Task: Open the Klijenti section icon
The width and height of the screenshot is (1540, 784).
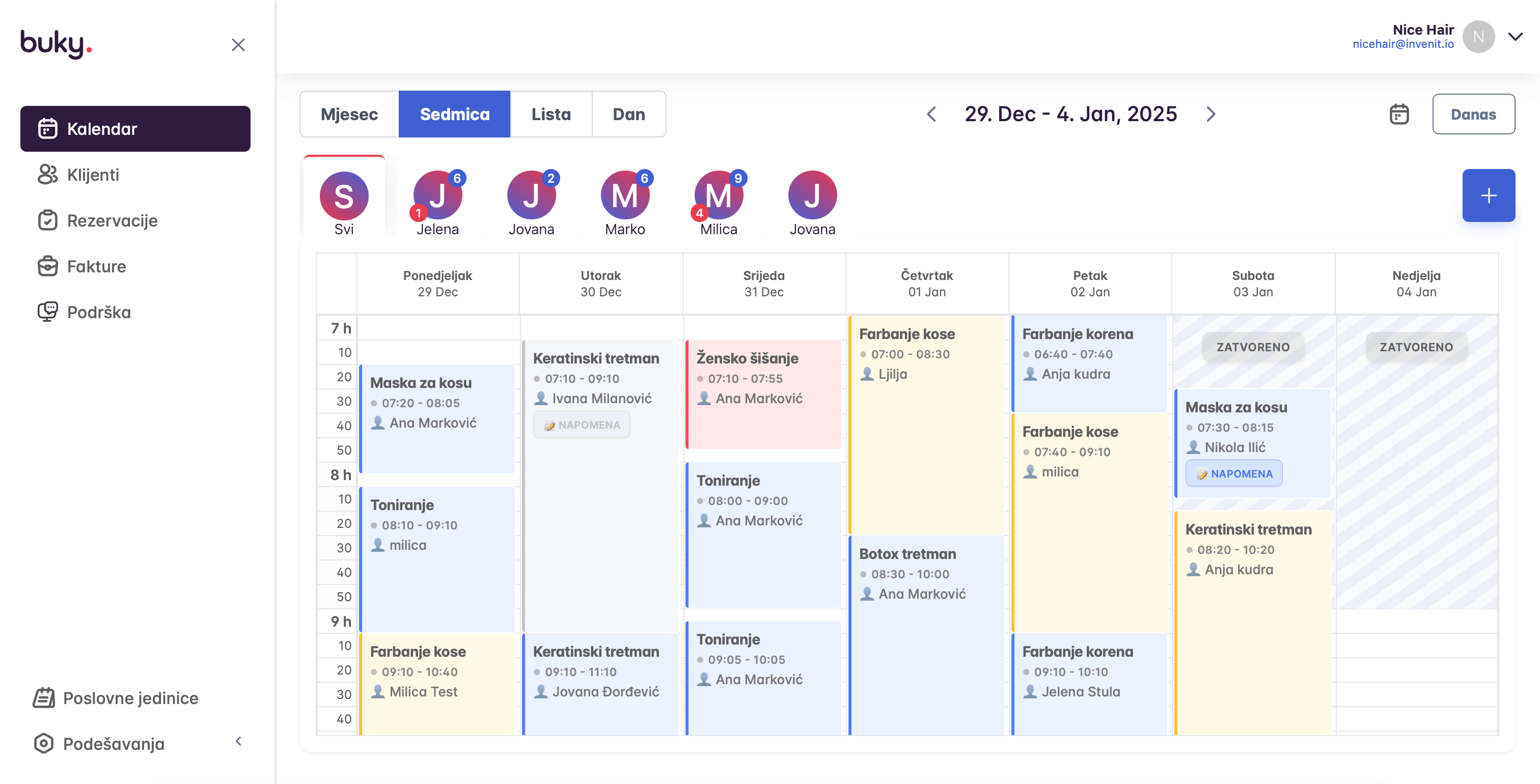Action: point(48,175)
